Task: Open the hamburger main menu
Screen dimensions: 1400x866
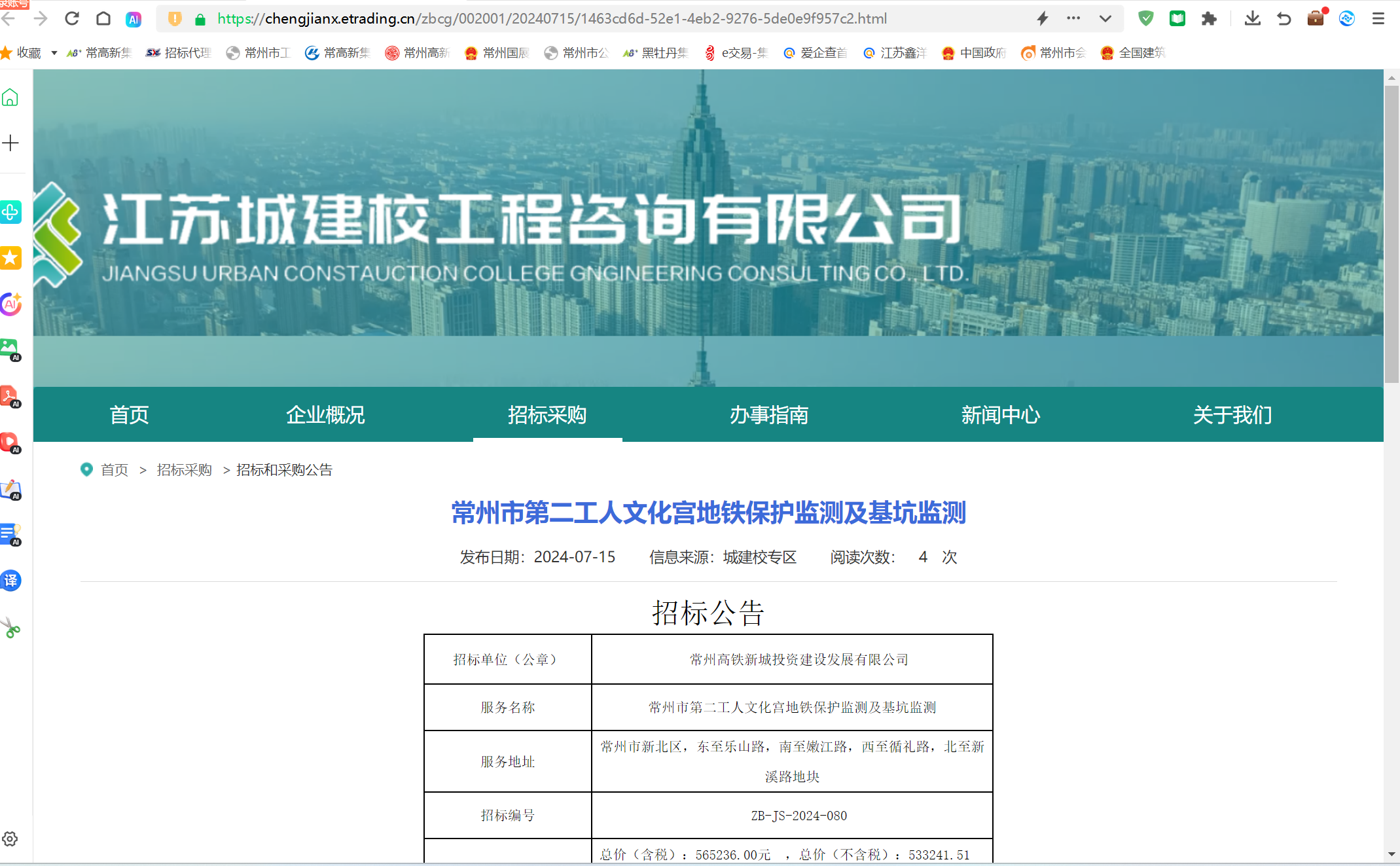Action: pos(1378,19)
